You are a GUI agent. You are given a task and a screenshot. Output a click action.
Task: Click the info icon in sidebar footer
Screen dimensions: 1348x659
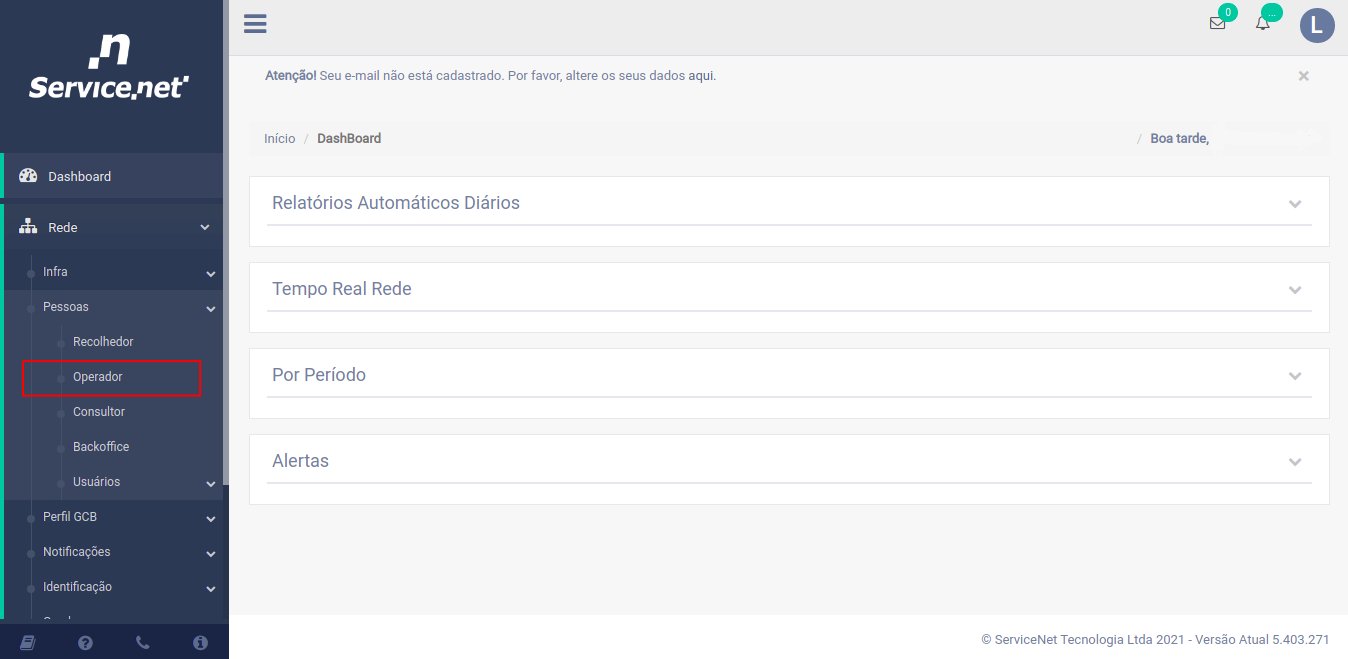click(200, 643)
